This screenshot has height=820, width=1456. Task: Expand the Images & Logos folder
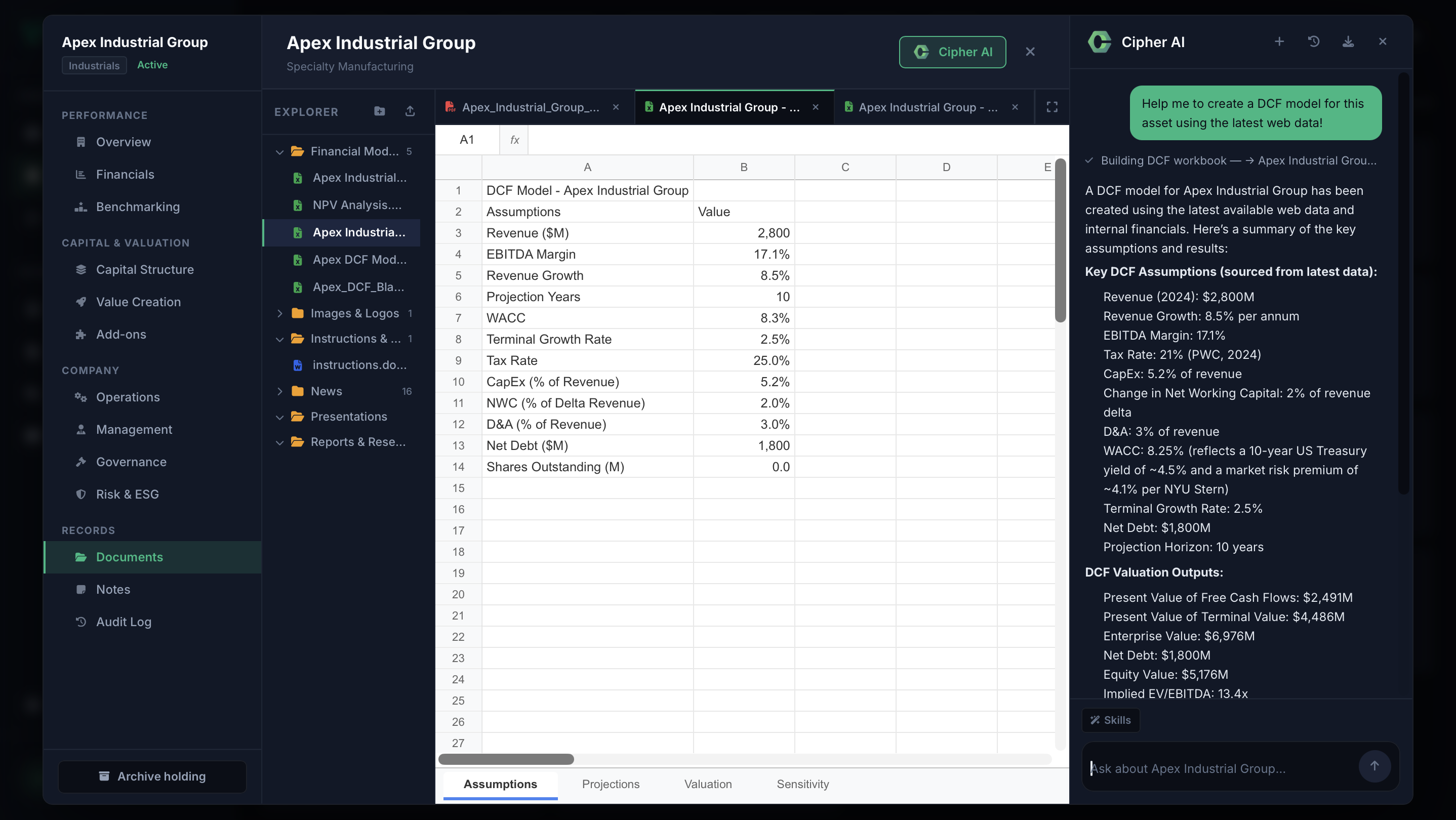coord(279,313)
